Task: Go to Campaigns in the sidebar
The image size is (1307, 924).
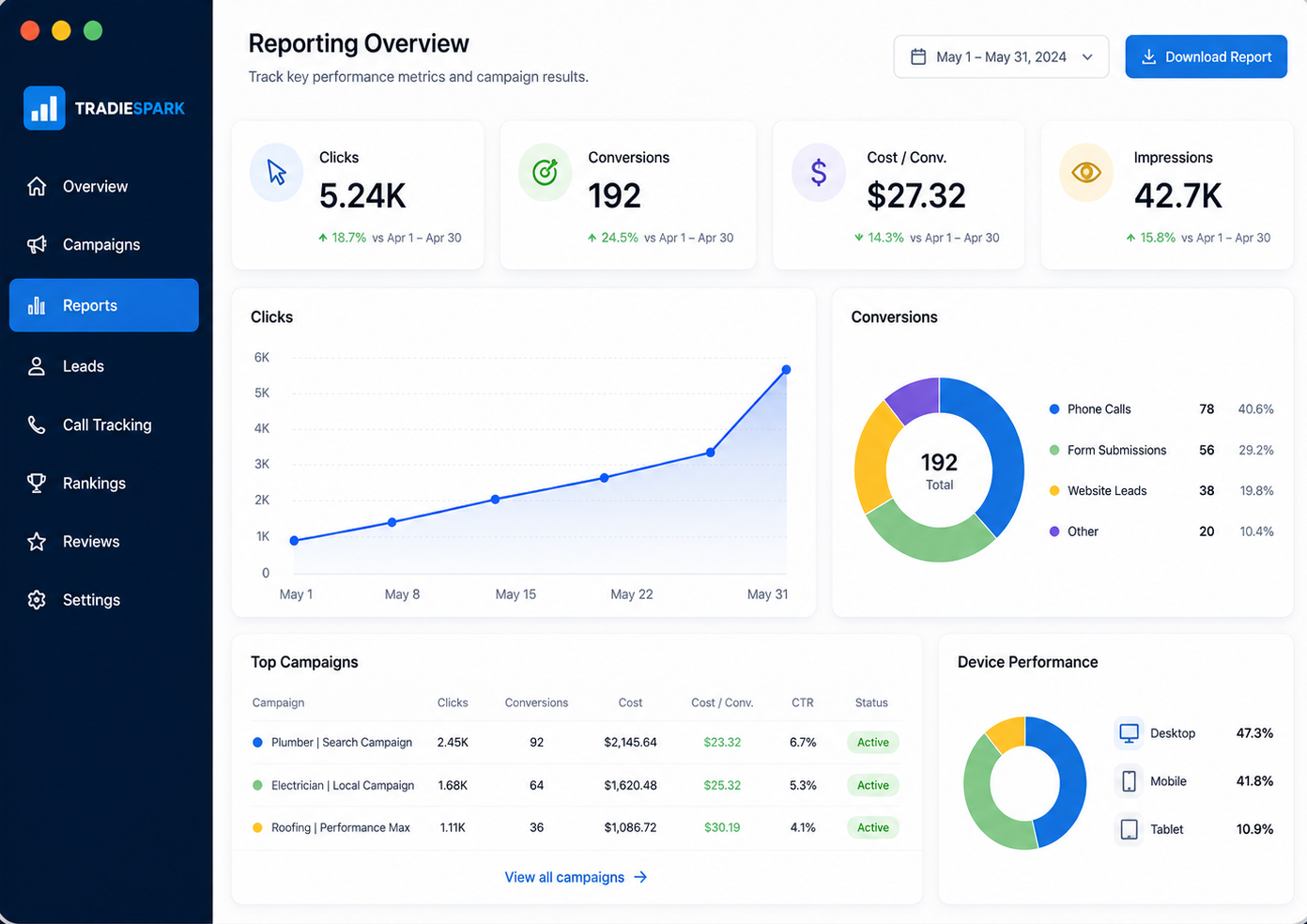Action: (104, 244)
